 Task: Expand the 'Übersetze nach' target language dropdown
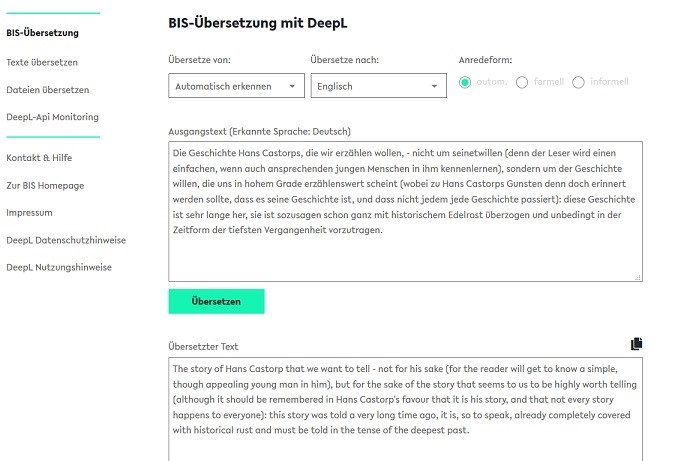378,86
